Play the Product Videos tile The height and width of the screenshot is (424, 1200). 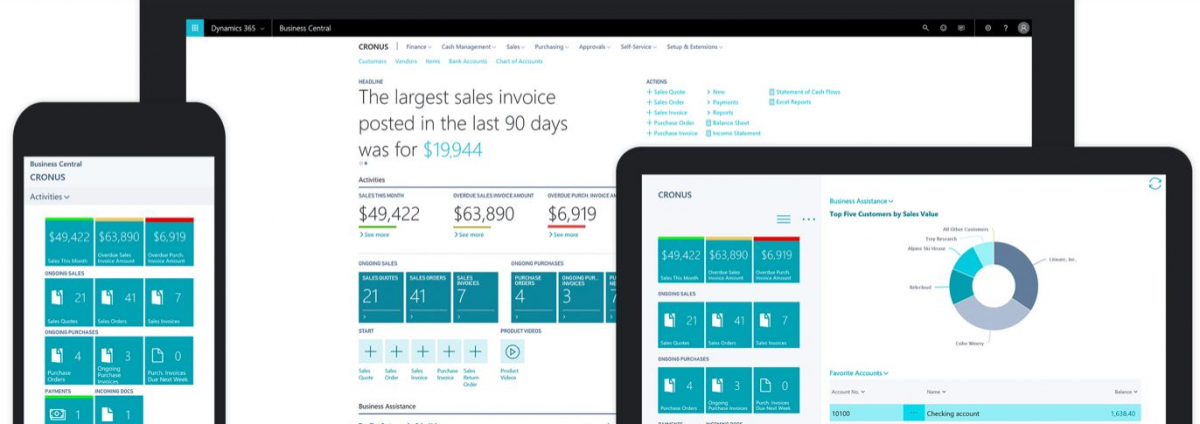coord(512,351)
